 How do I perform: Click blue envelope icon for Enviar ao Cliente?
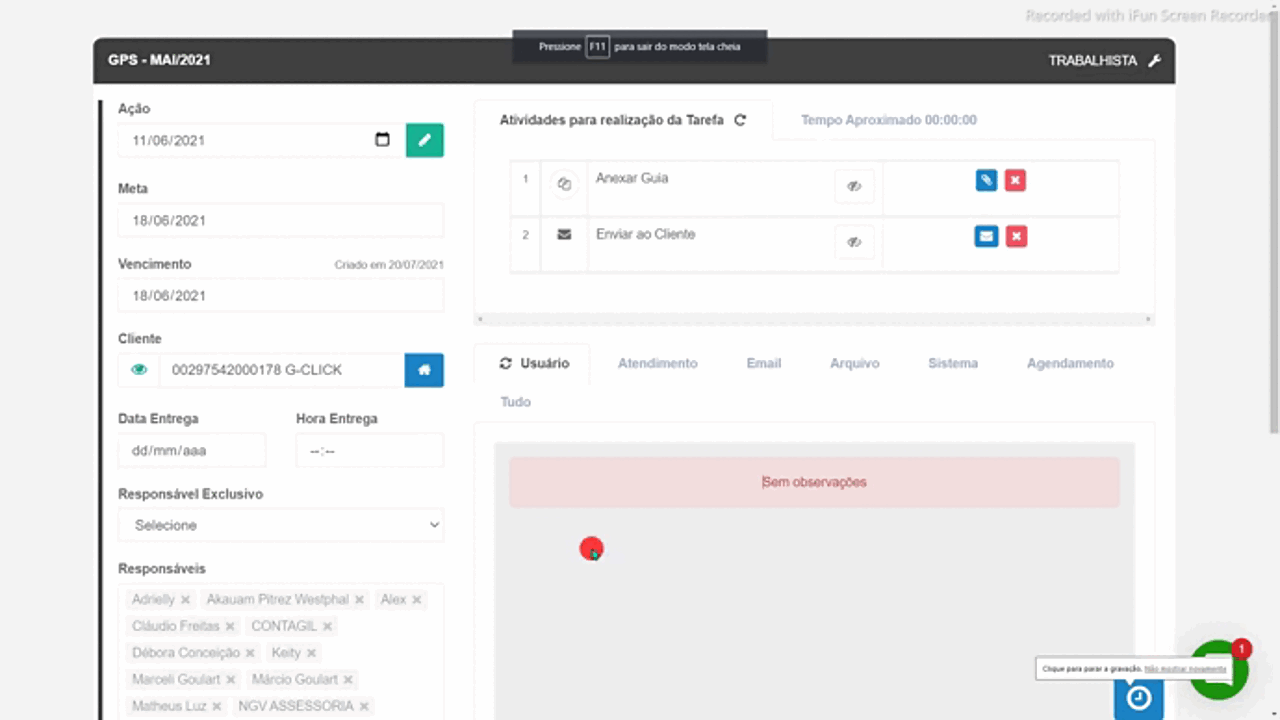(x=986, y=236)
